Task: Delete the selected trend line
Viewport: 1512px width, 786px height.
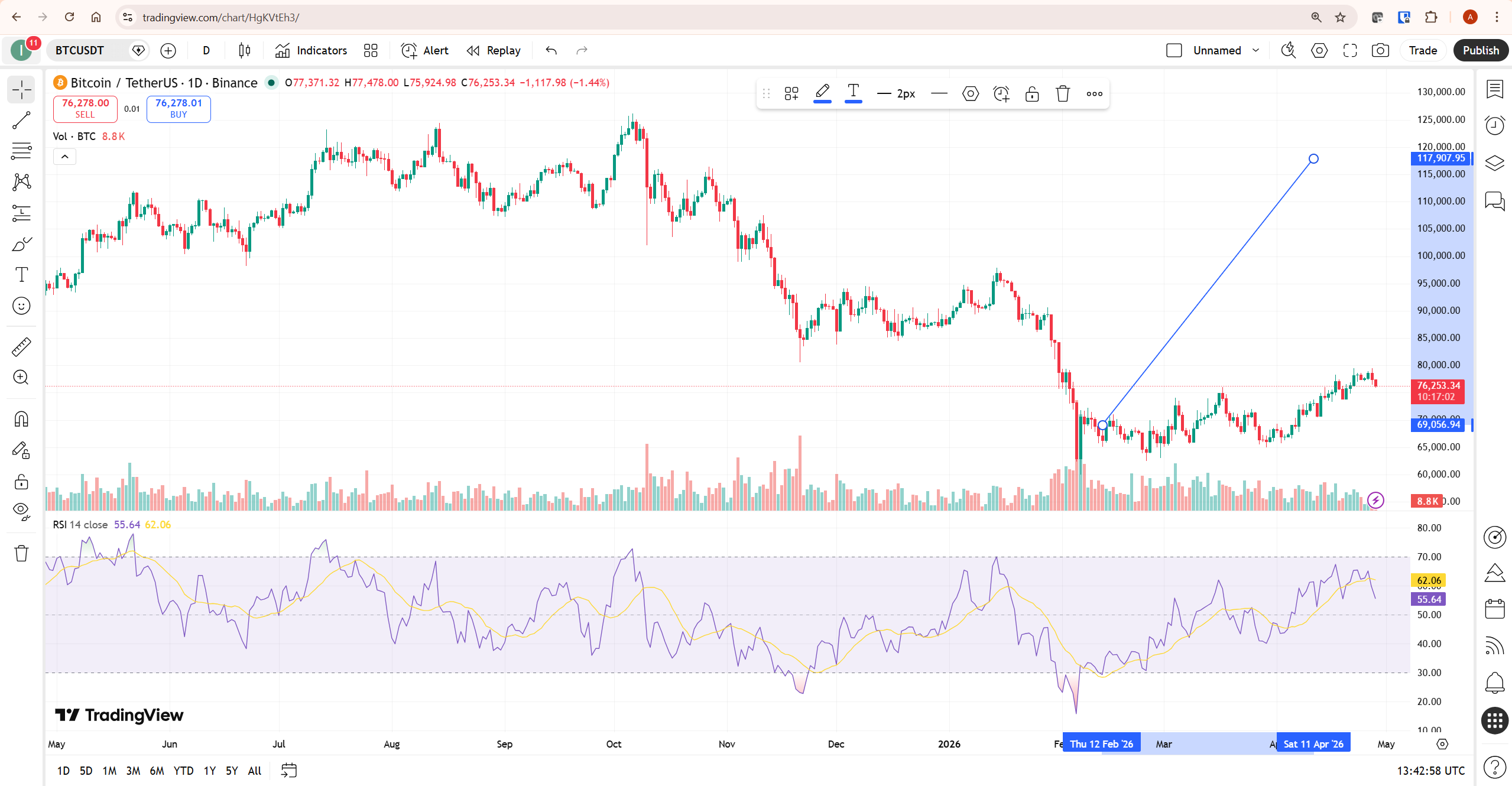Action: [1063, 93]
